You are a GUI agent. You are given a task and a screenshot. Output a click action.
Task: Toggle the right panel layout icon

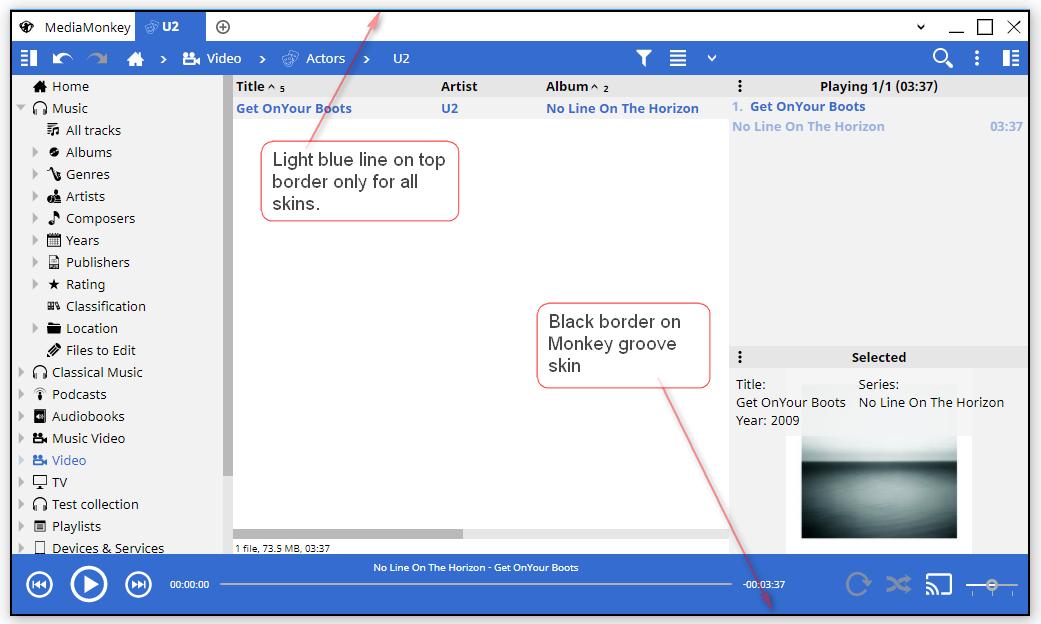[1011, 58]
